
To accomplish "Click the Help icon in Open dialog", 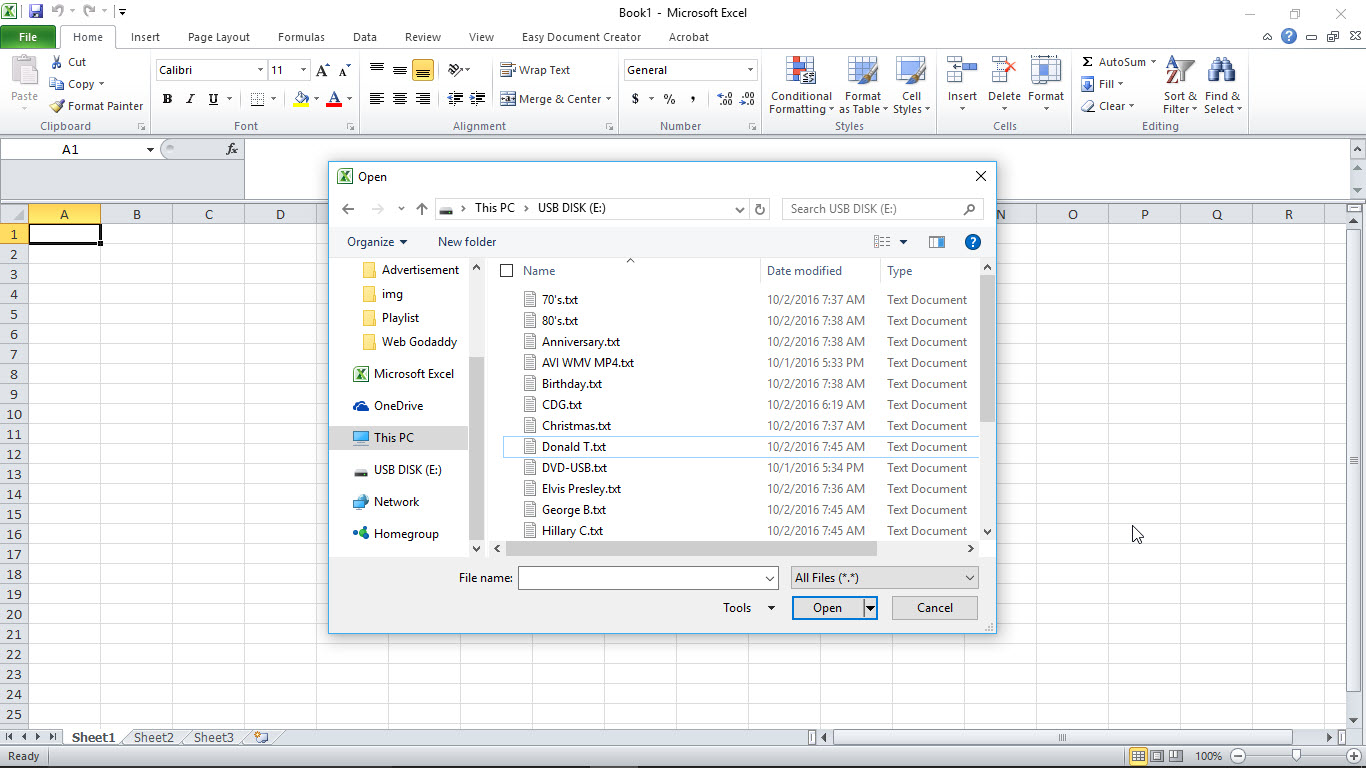I will point(972,242).
